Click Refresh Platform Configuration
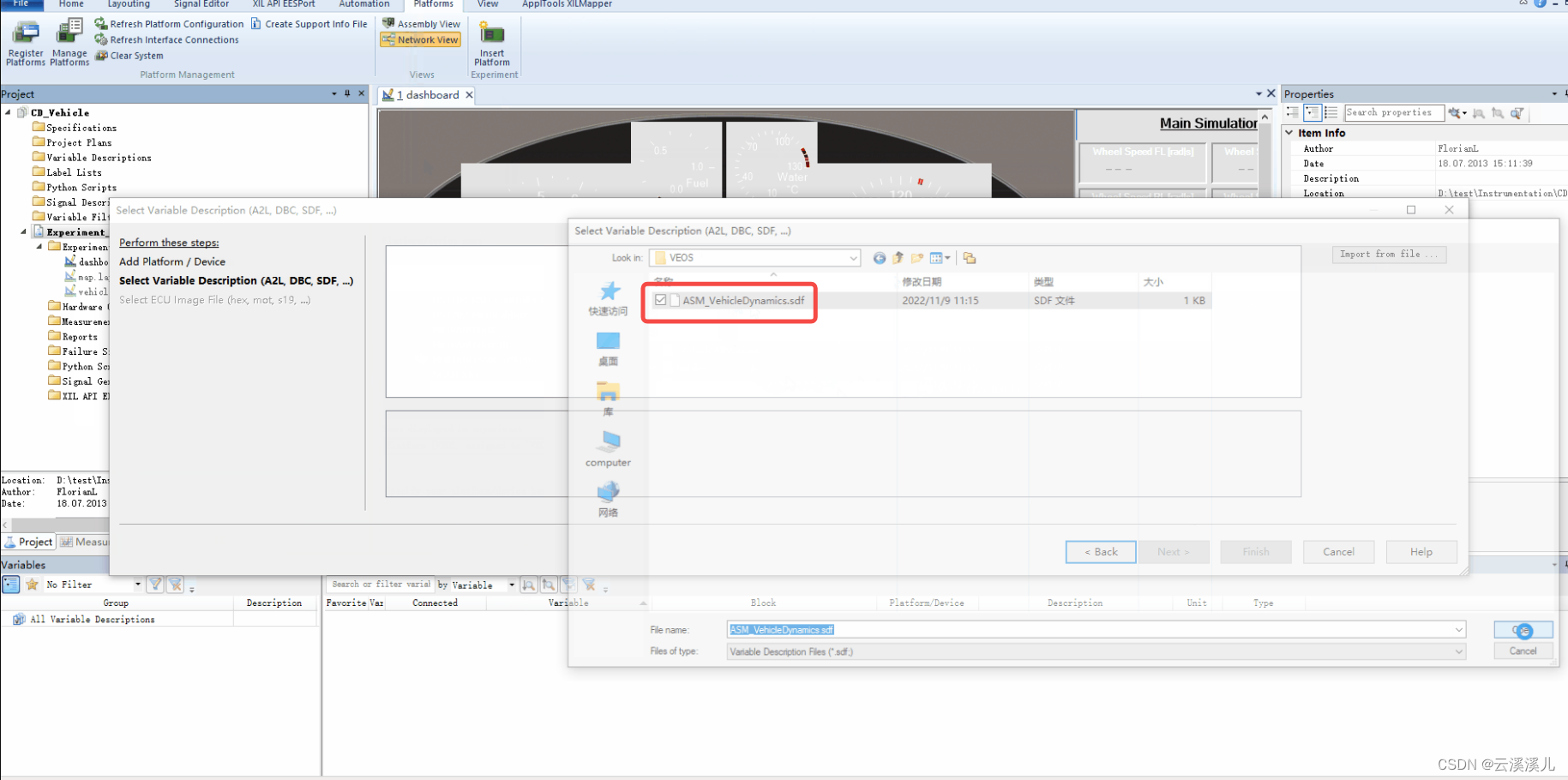 pos(169,24)
